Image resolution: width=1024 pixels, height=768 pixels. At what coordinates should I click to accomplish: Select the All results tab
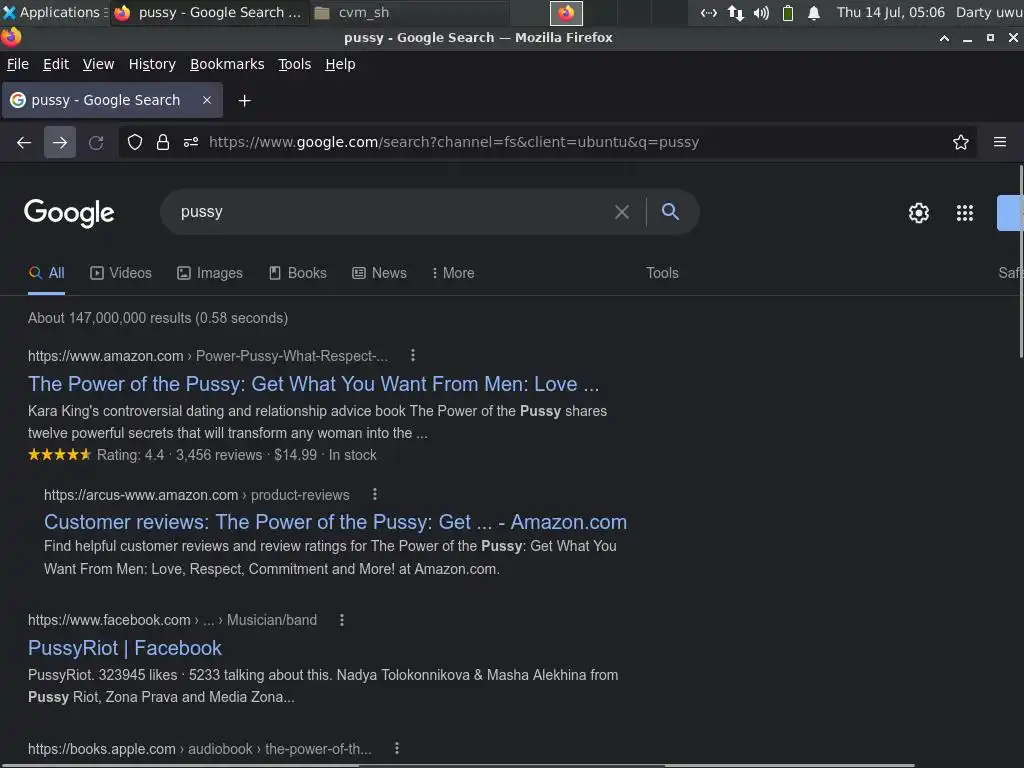(x=46, y=273)
